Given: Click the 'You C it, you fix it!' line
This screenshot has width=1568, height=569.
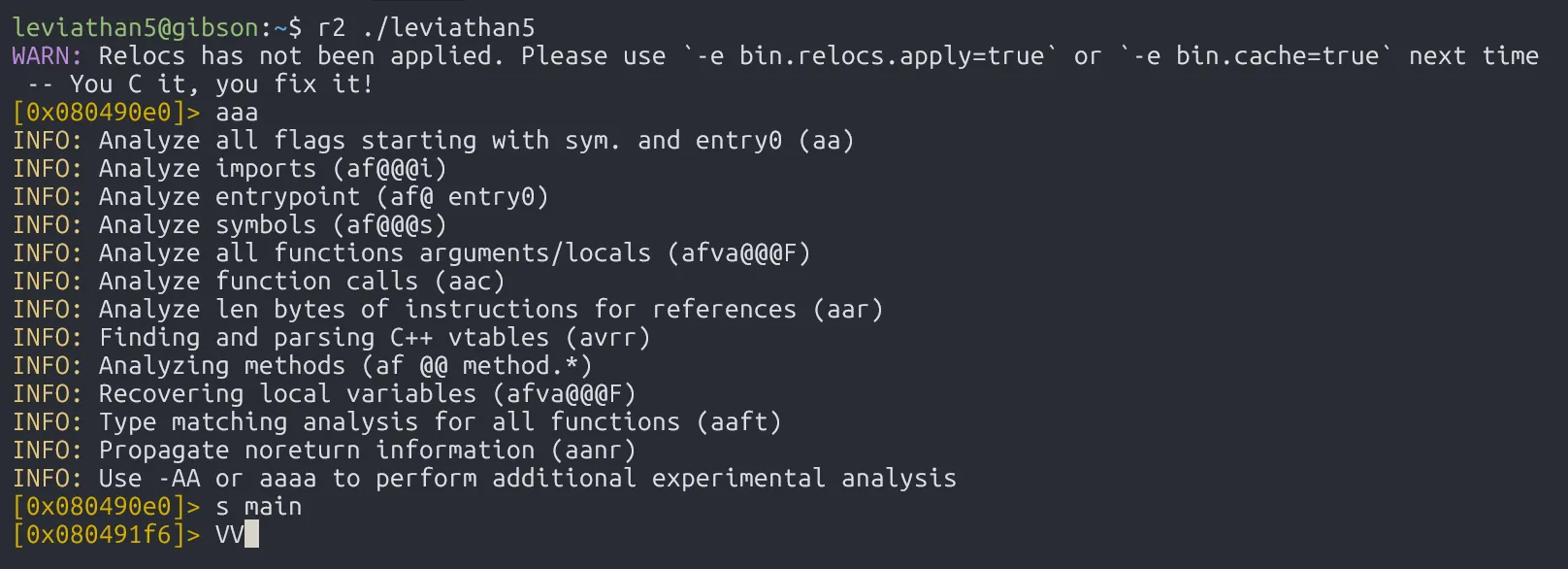Looking at the screenshot, I should (221, 84).
